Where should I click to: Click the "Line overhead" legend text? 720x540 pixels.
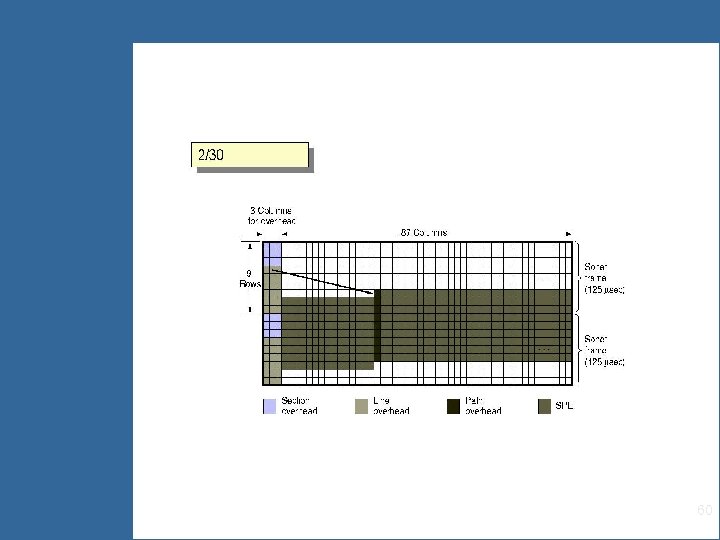click(x=391, y=406)
